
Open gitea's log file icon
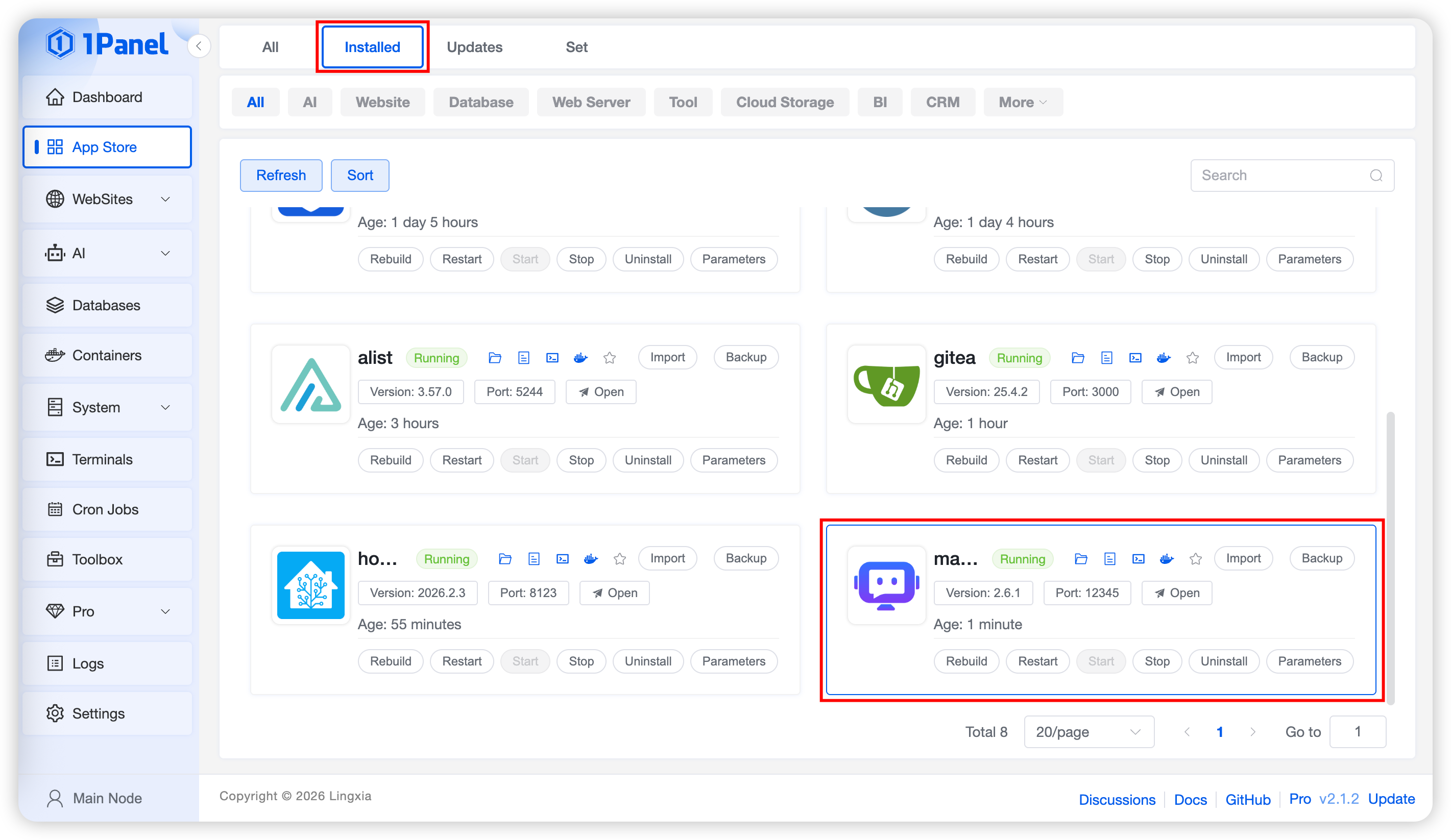[x=1106, y=358]
